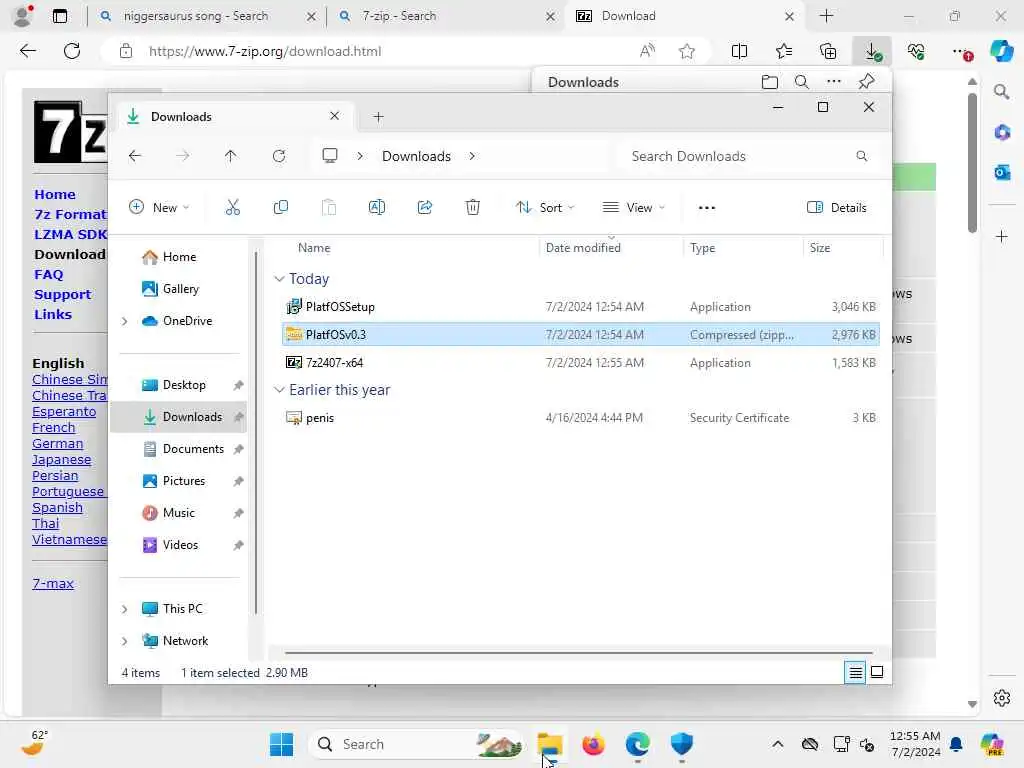
Task: Open the 7-max link
Action: click(53, 583)
